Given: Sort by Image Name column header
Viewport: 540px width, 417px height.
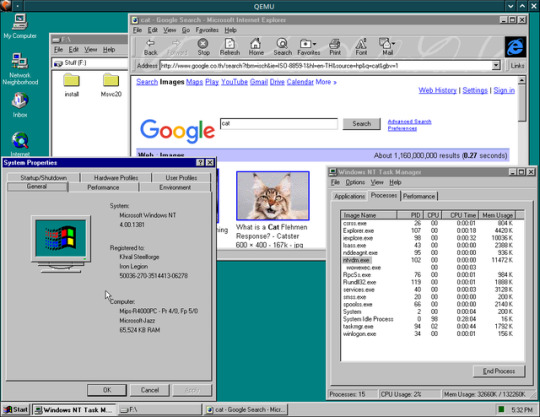Looking at the screenshot, I should coord(368,215).
